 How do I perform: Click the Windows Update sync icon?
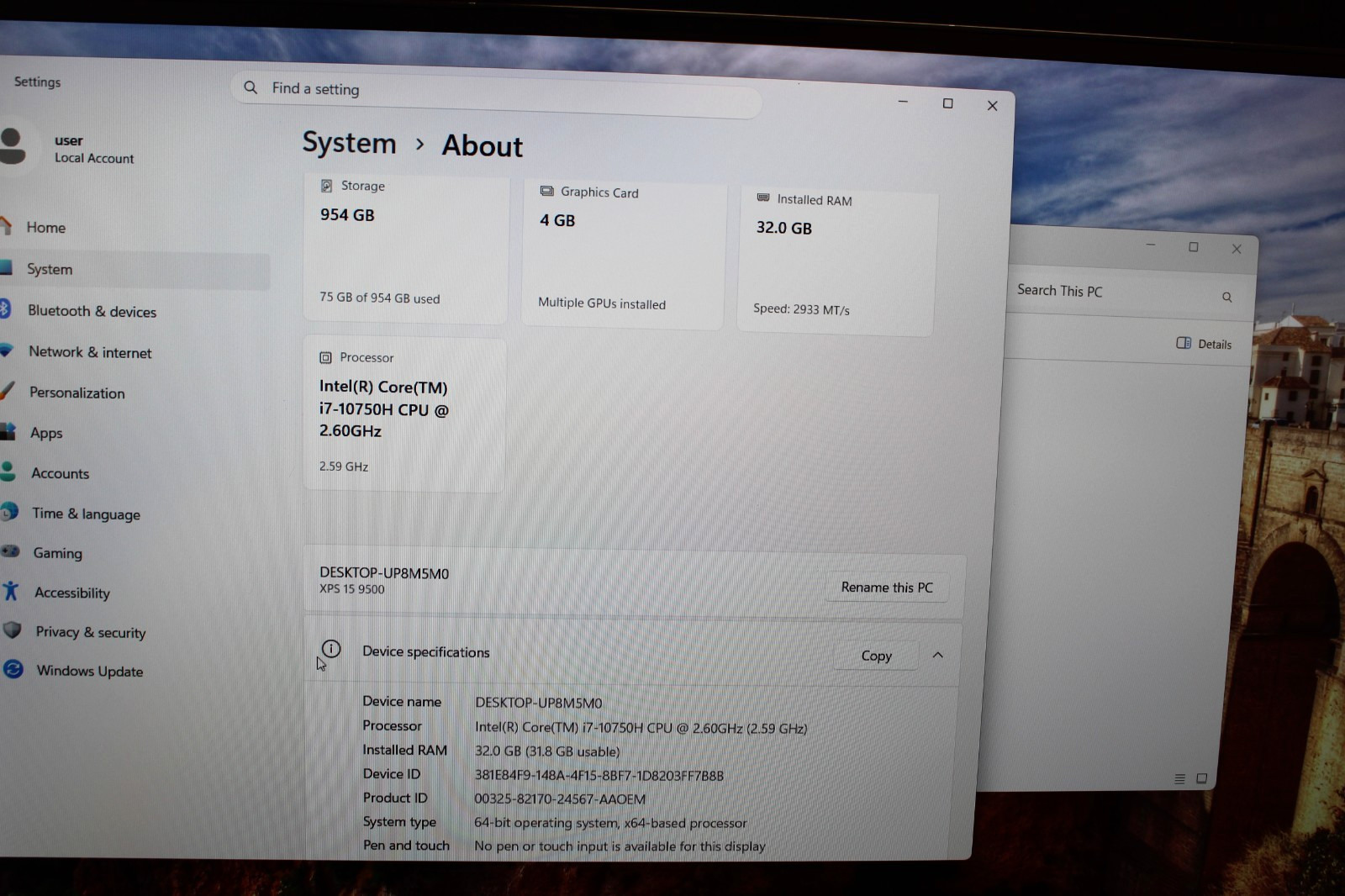click(13, 669)
